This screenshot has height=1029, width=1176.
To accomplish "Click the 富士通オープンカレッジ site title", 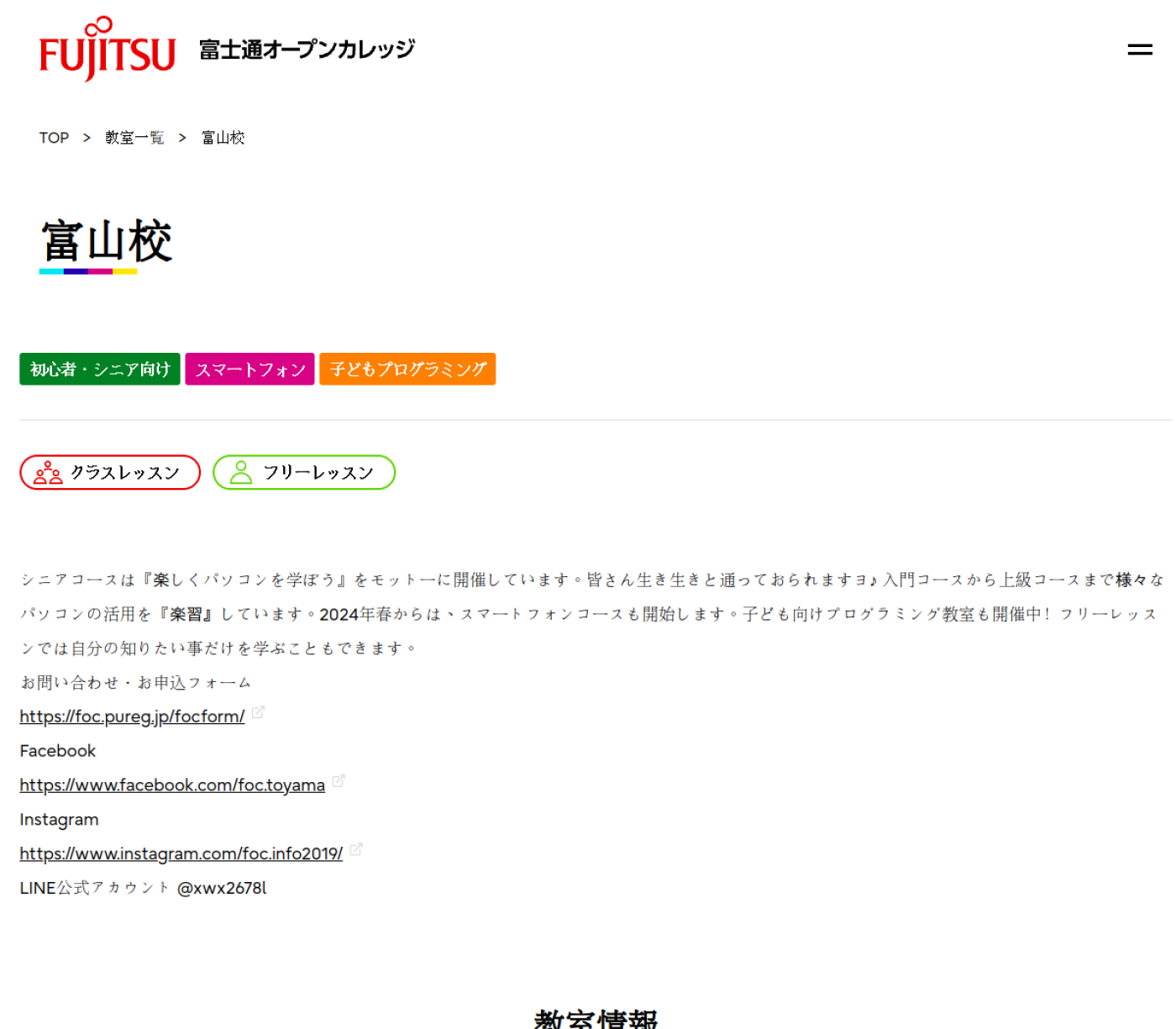I will [x=307, y=50].
